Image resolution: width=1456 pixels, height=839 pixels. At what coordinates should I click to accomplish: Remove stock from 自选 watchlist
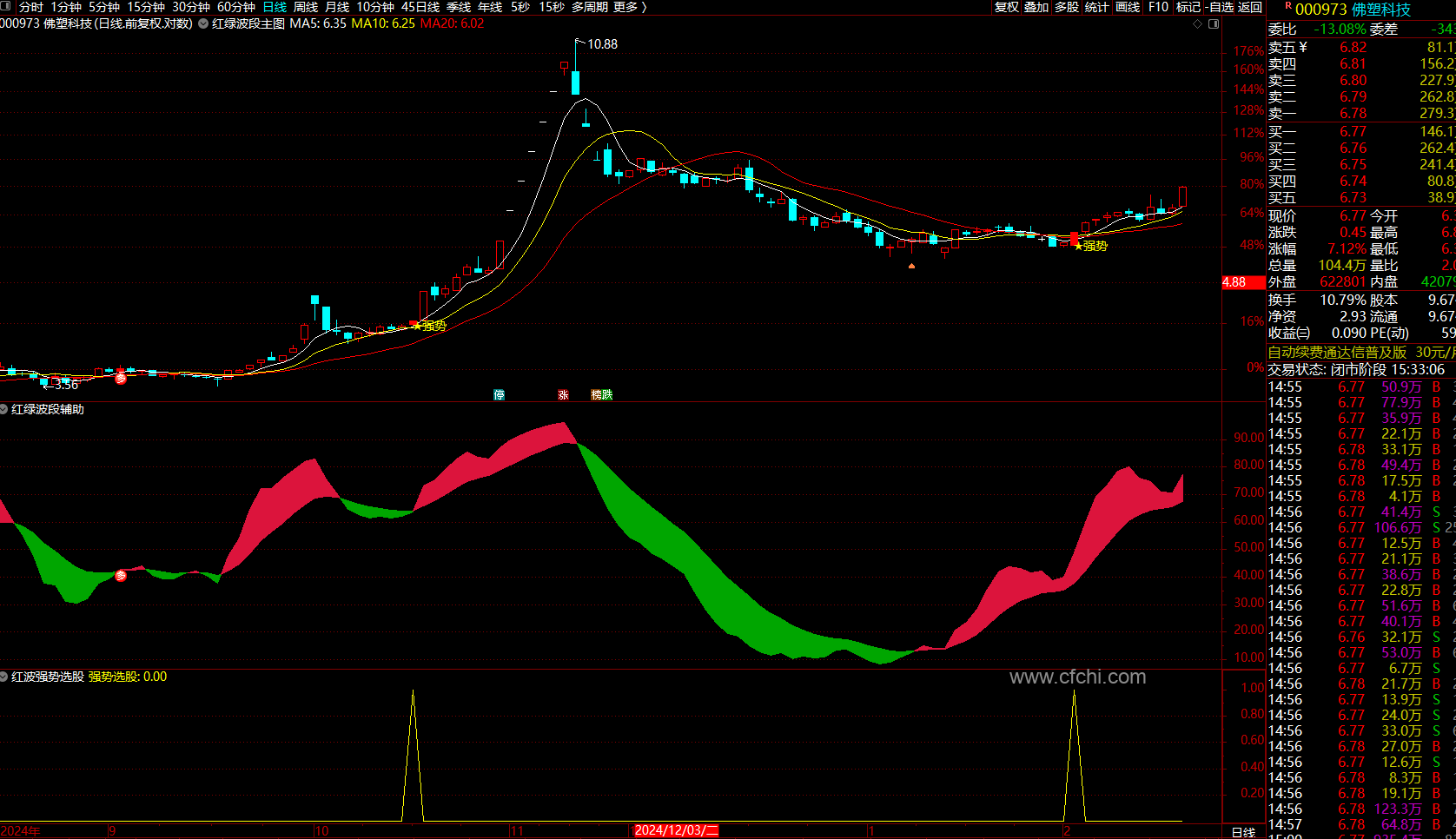tap(1219, 7)
